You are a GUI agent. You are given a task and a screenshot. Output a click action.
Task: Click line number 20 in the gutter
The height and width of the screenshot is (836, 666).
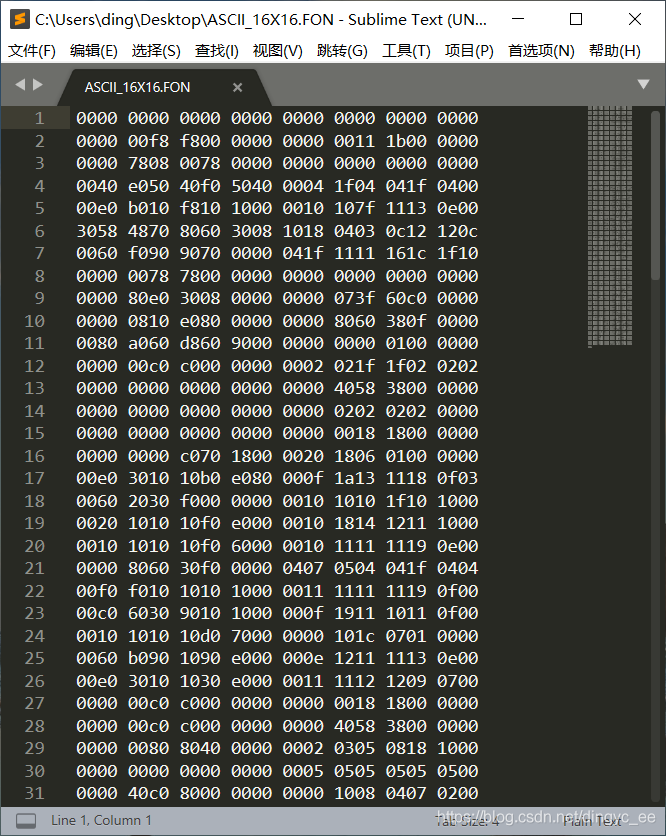click(34, 546)
